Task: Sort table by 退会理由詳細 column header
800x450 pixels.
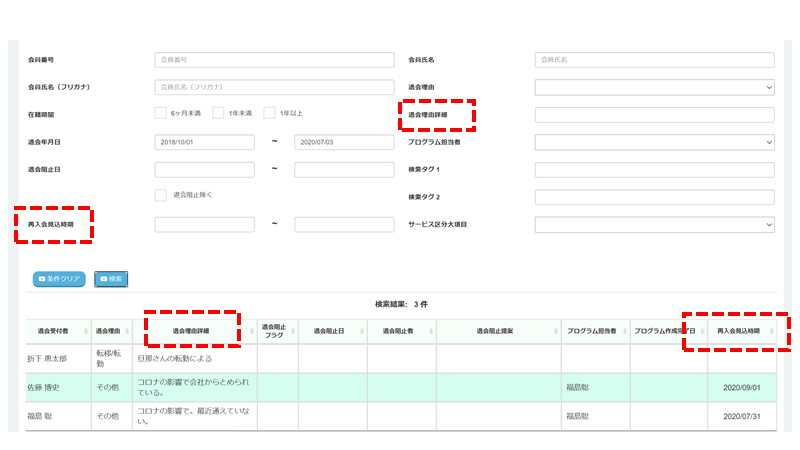Action: pos(193,331)
